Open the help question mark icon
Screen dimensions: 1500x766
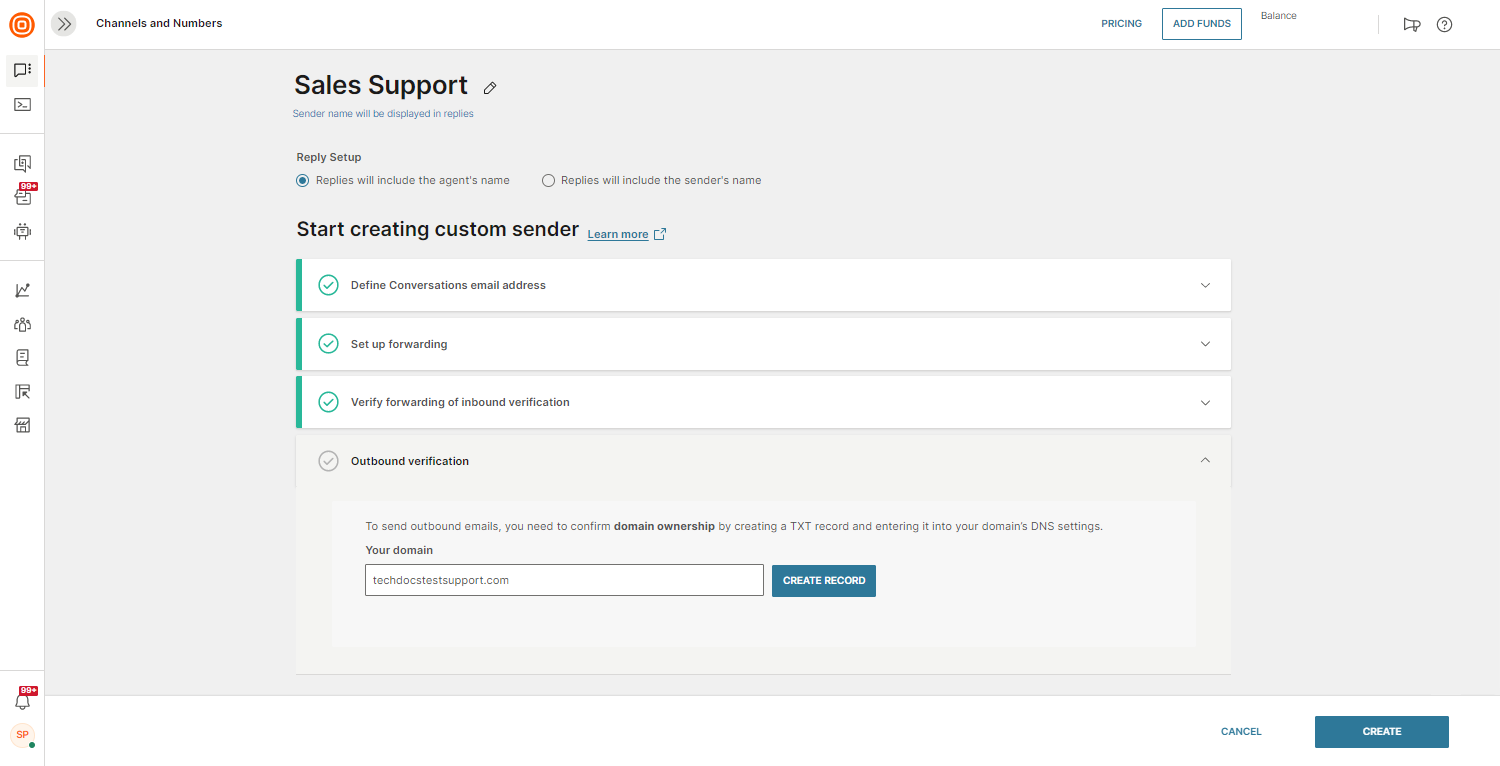click(1444, 25)
